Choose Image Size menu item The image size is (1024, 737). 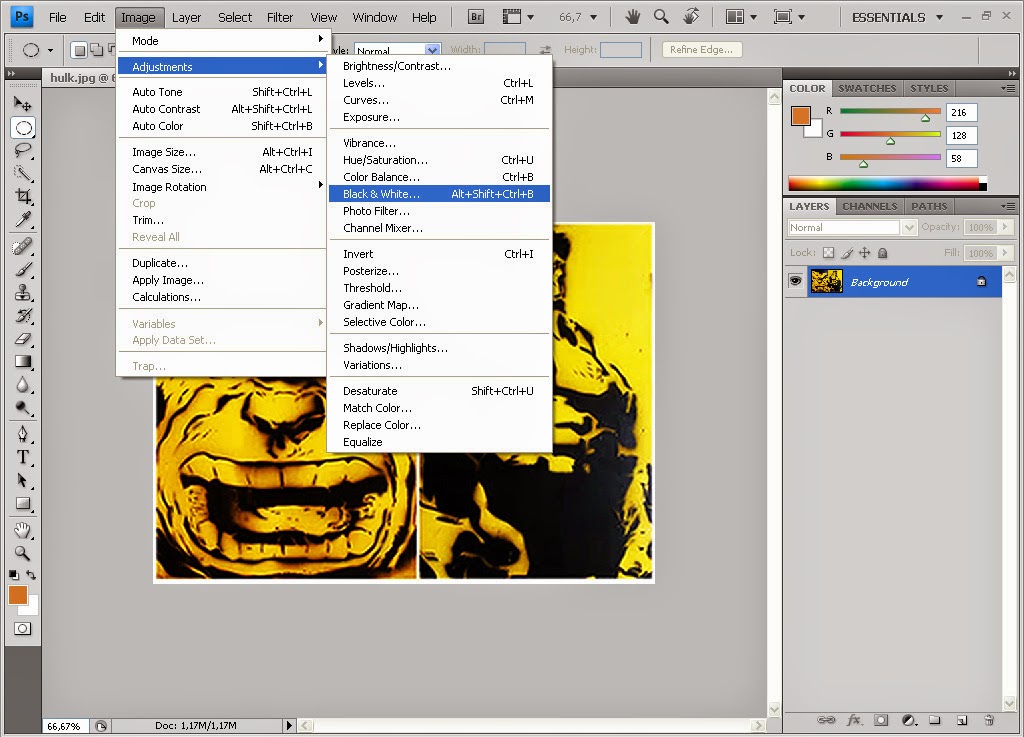click(222, 152)
